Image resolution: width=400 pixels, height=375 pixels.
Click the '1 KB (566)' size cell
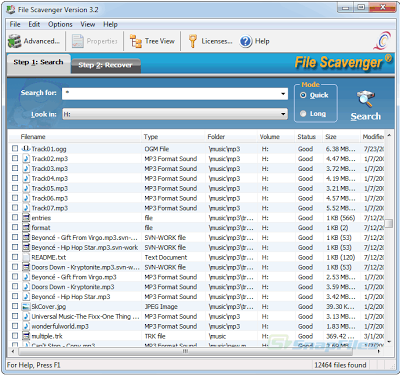[340, 218]
